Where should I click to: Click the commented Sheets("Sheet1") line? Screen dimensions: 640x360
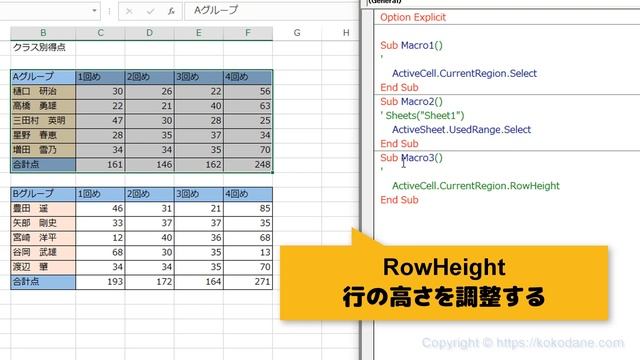point(422,116)
